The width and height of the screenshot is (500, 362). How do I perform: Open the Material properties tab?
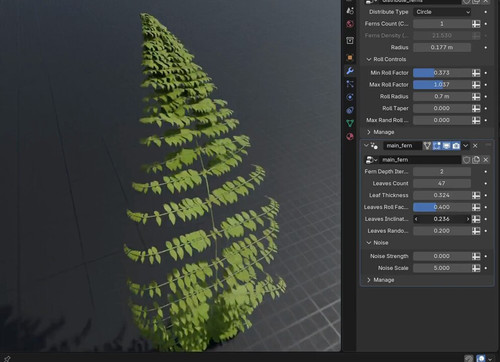click(350, 136)
